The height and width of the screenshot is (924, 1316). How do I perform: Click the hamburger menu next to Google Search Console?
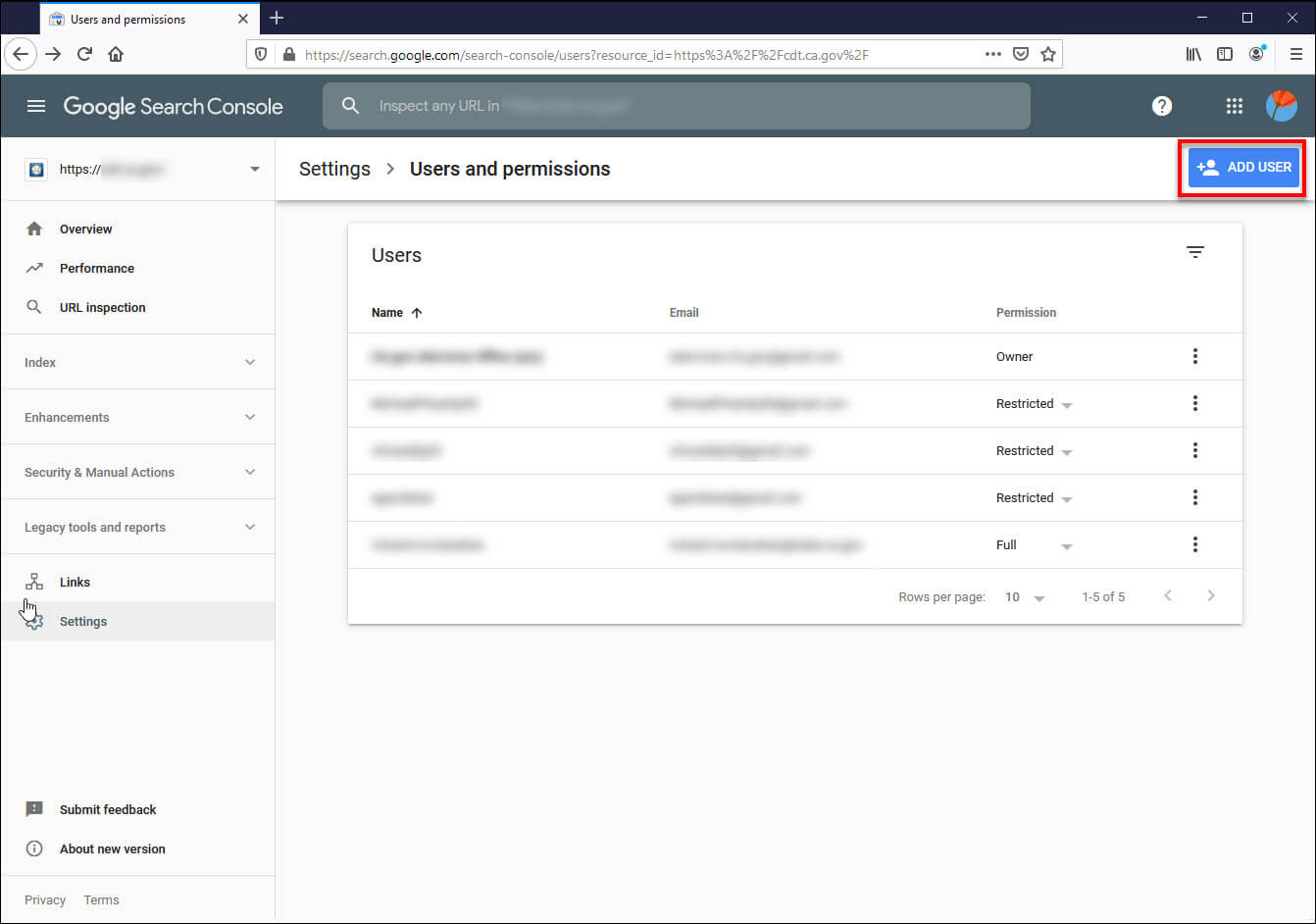coord(36,106)
